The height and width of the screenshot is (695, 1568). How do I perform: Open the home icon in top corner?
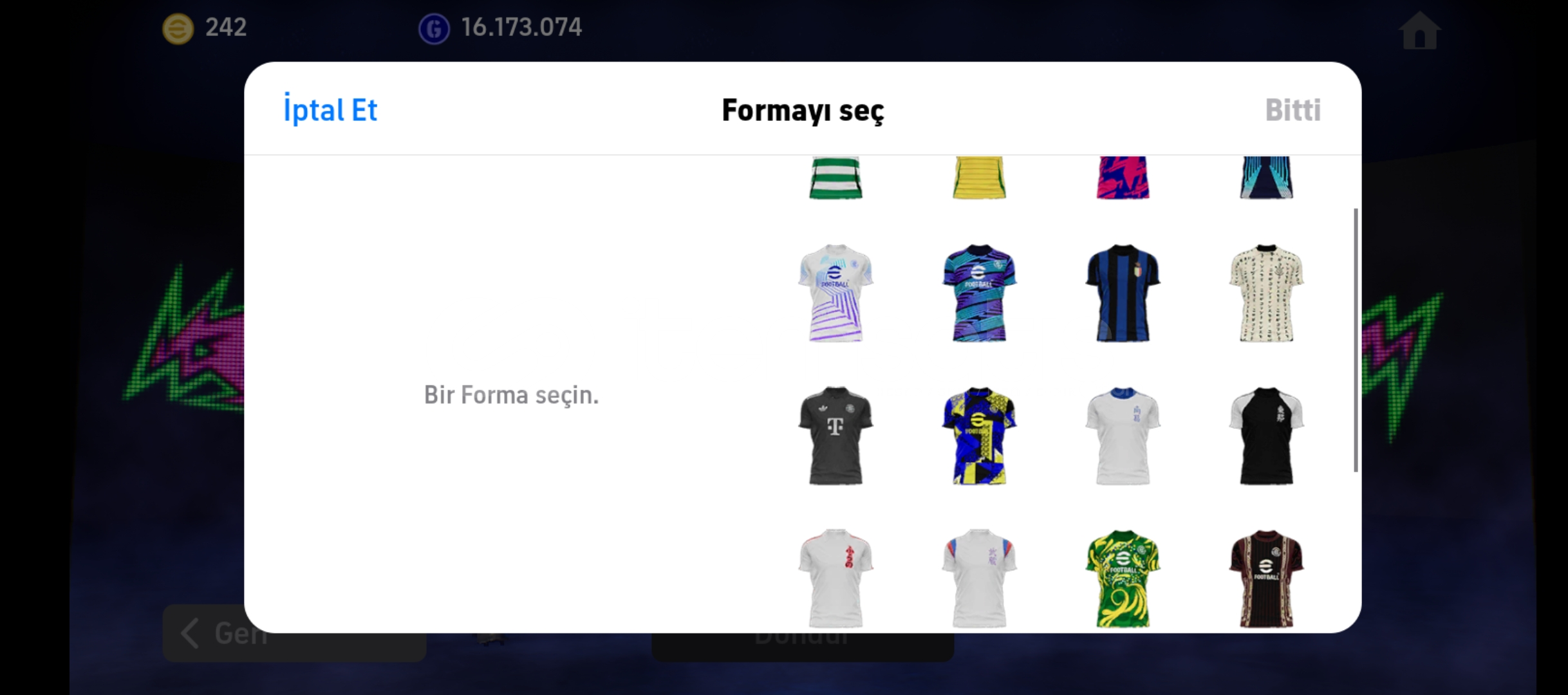pos(1419,30)
